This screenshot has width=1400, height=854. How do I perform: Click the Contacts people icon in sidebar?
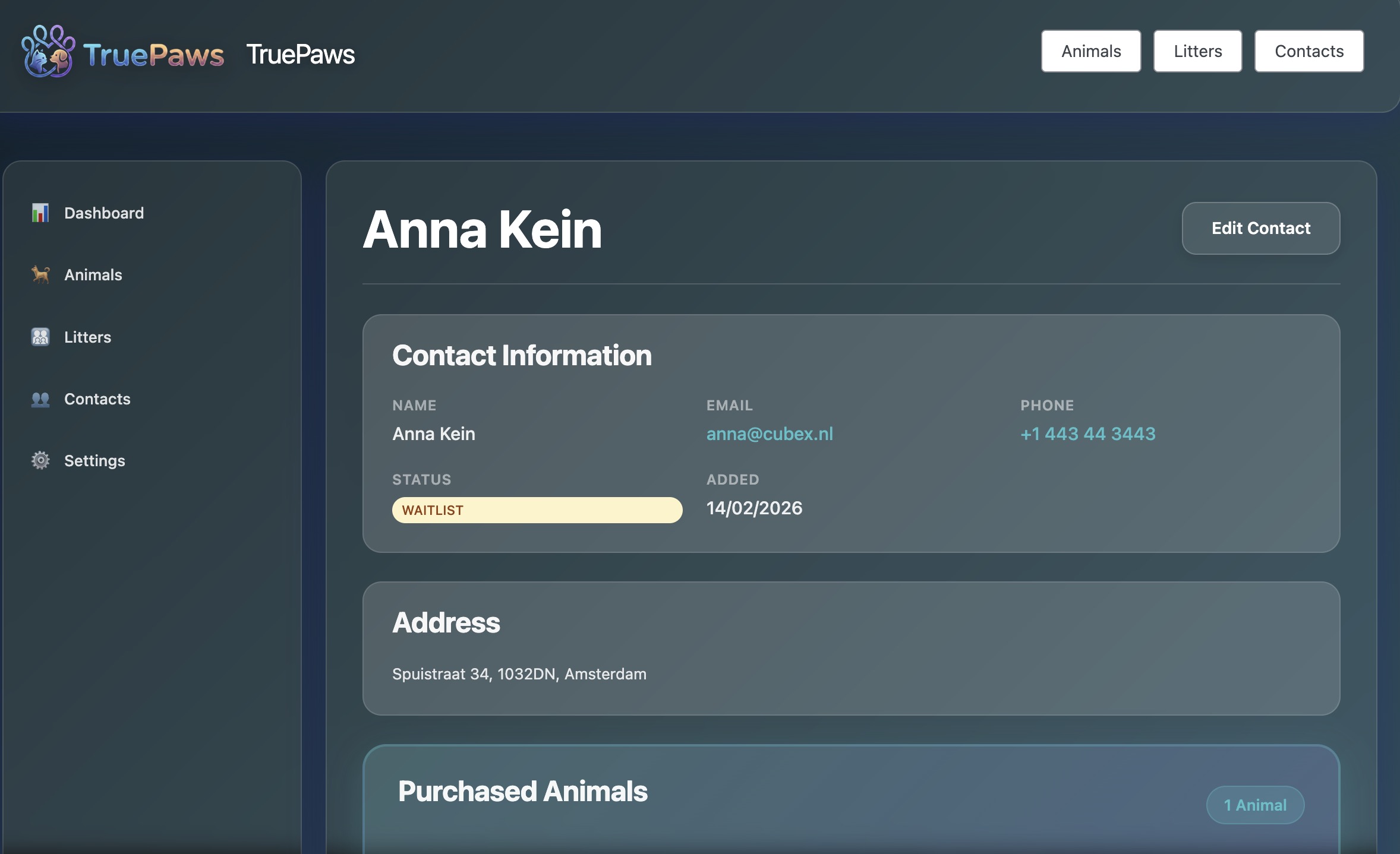coord(40,398)
